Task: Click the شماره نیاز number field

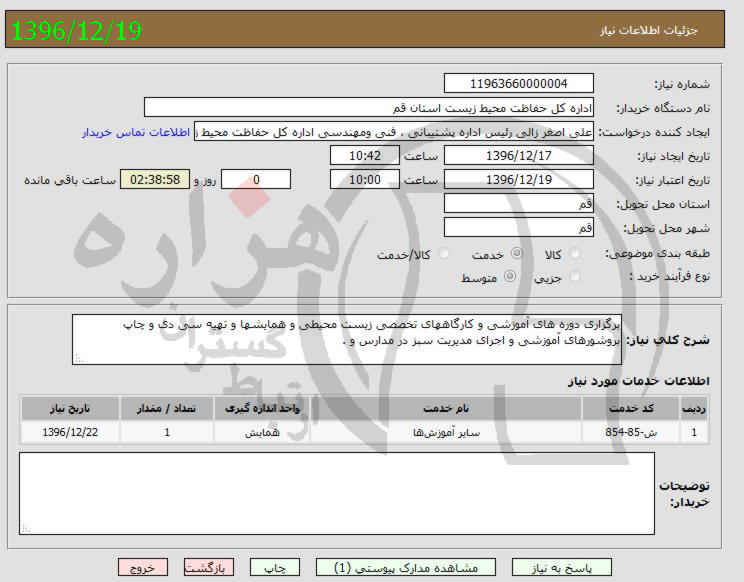Action: point(518,84)
